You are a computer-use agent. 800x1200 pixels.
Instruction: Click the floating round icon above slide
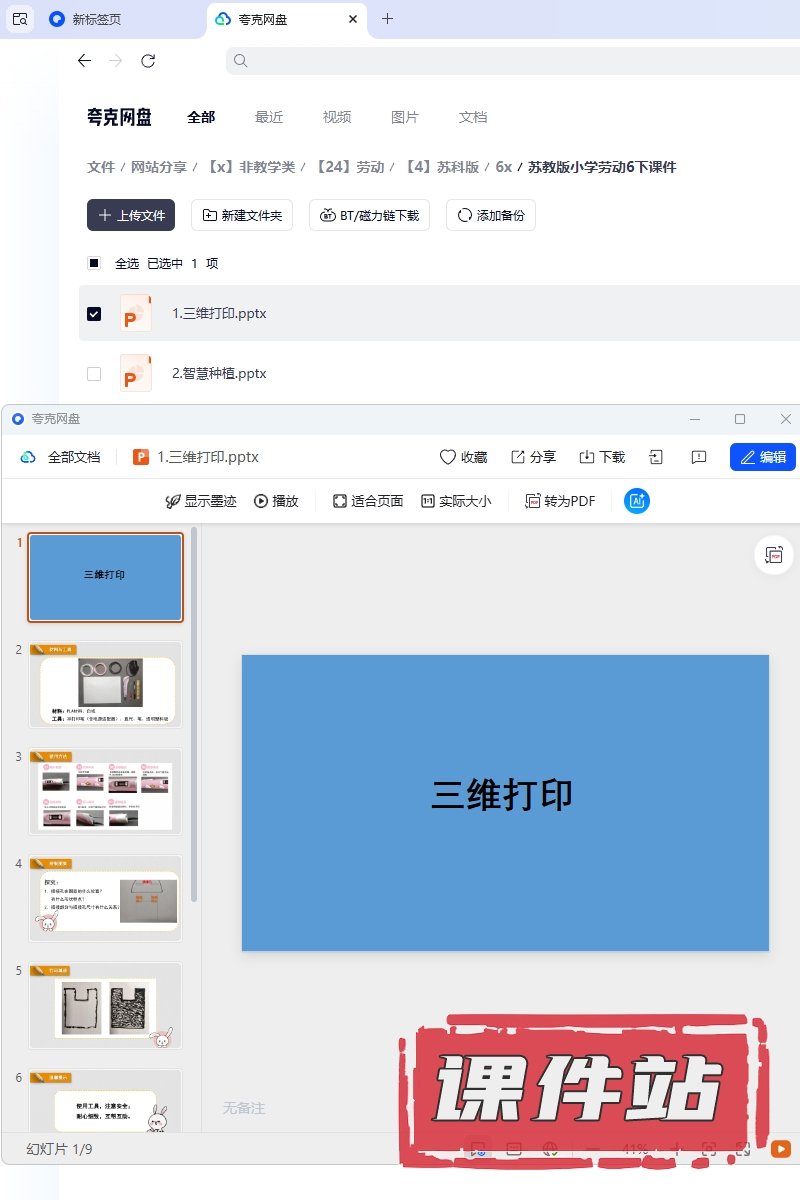[773, 555]
